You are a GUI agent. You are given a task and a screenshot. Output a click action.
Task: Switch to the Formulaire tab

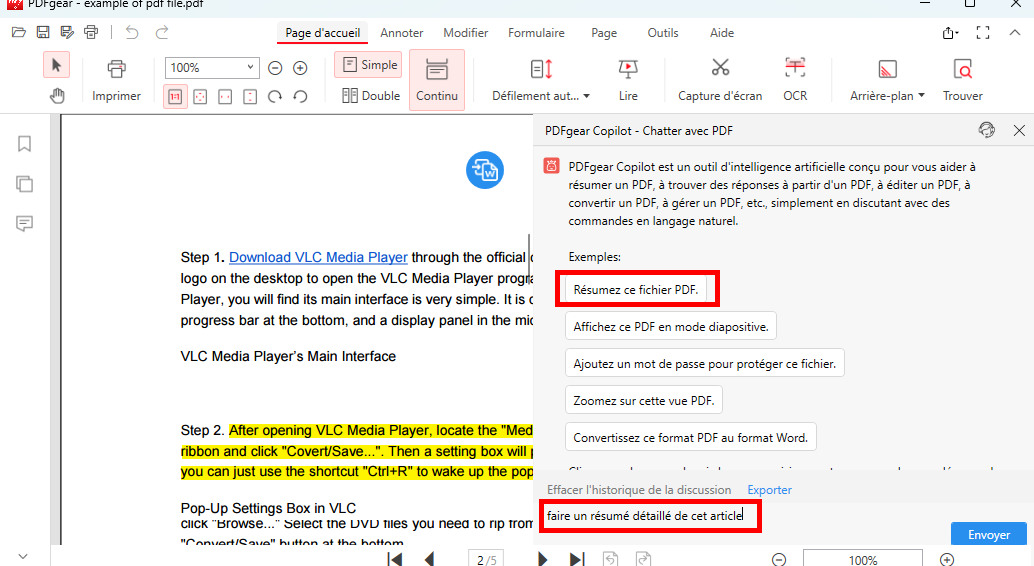click(536, 32)
